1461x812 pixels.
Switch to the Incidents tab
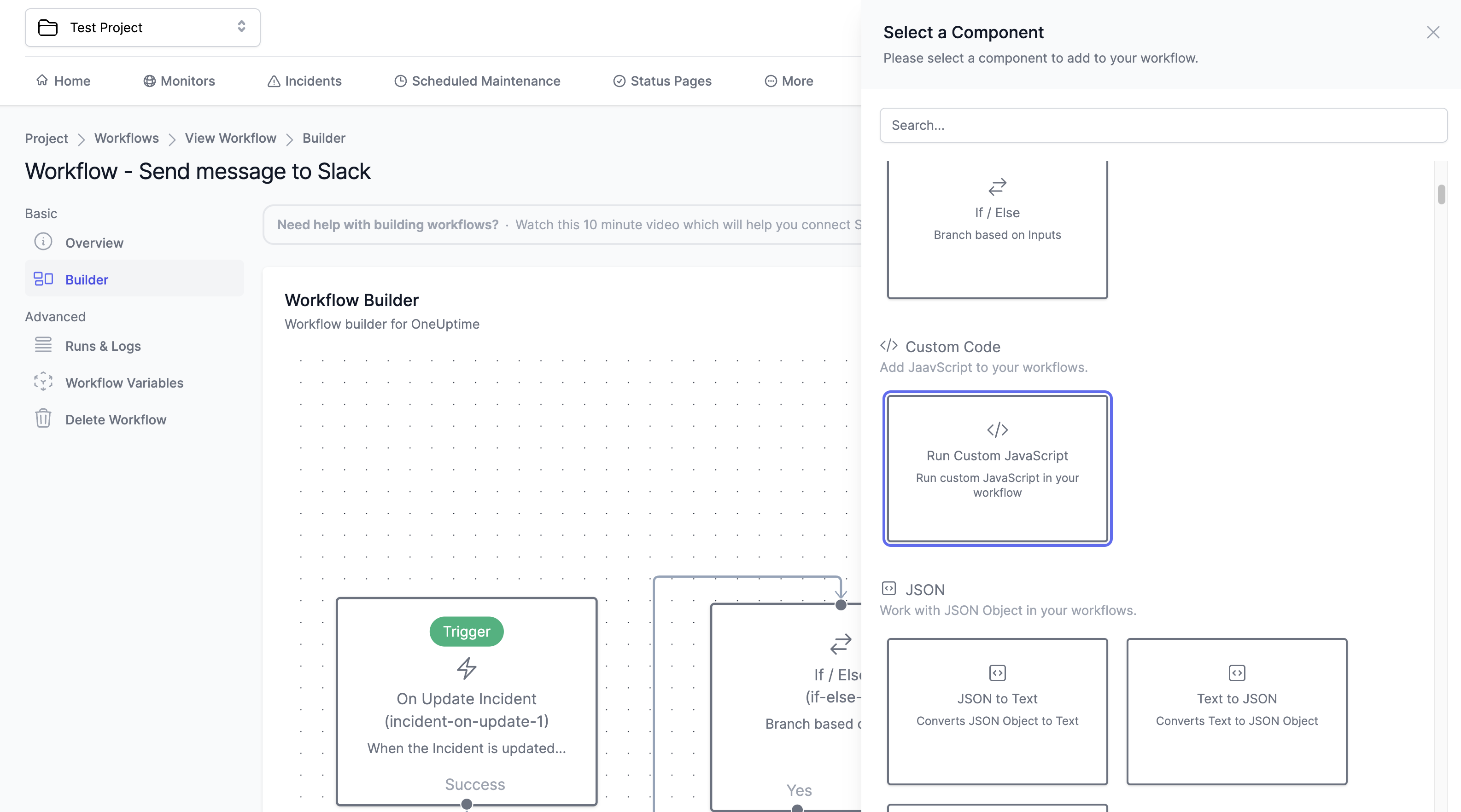pos(304,81)
